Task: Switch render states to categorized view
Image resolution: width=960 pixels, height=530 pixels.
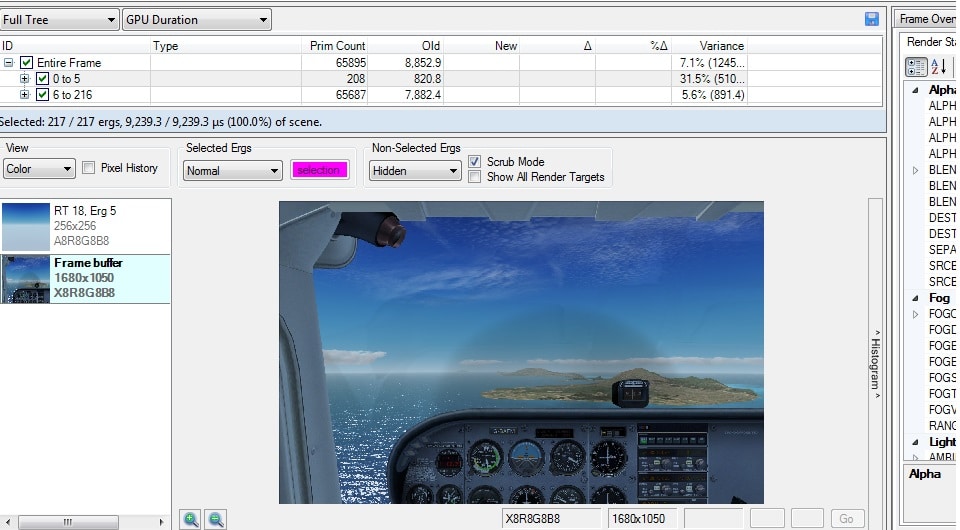Action: coord(916,67)
